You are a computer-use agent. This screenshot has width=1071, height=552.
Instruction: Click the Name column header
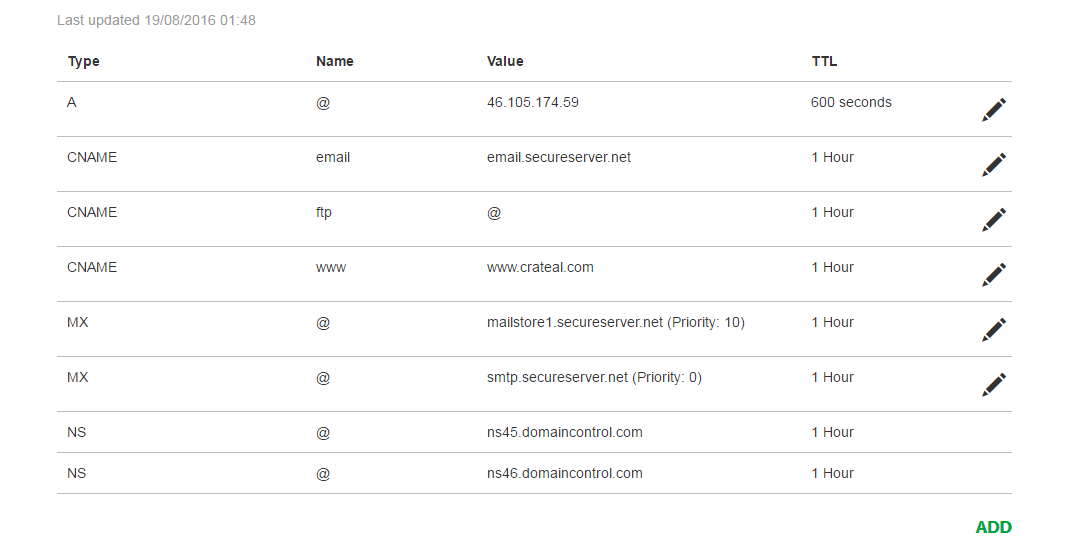click(335, 61)
